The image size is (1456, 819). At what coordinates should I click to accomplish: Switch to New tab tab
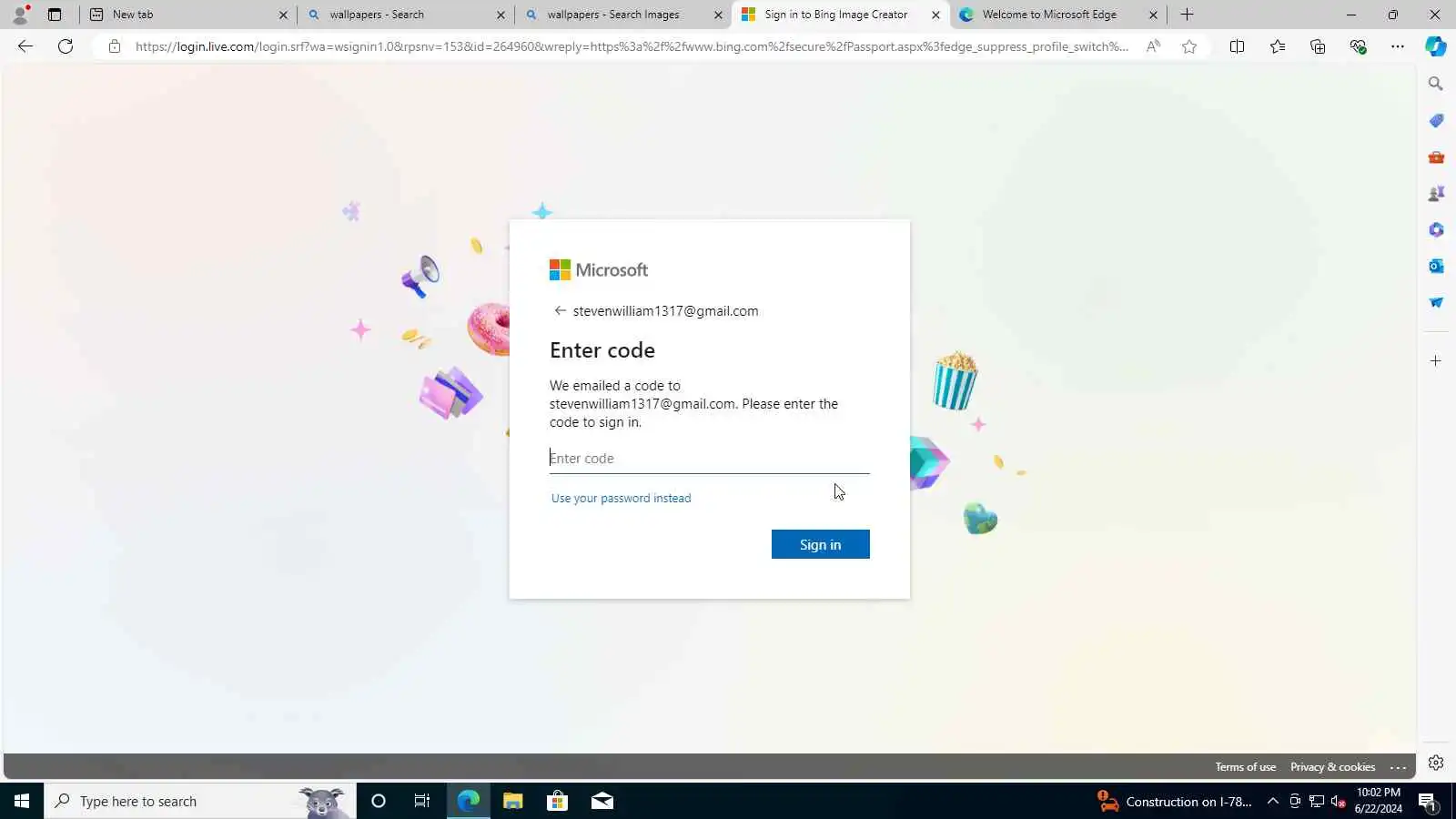pos(188,15)
